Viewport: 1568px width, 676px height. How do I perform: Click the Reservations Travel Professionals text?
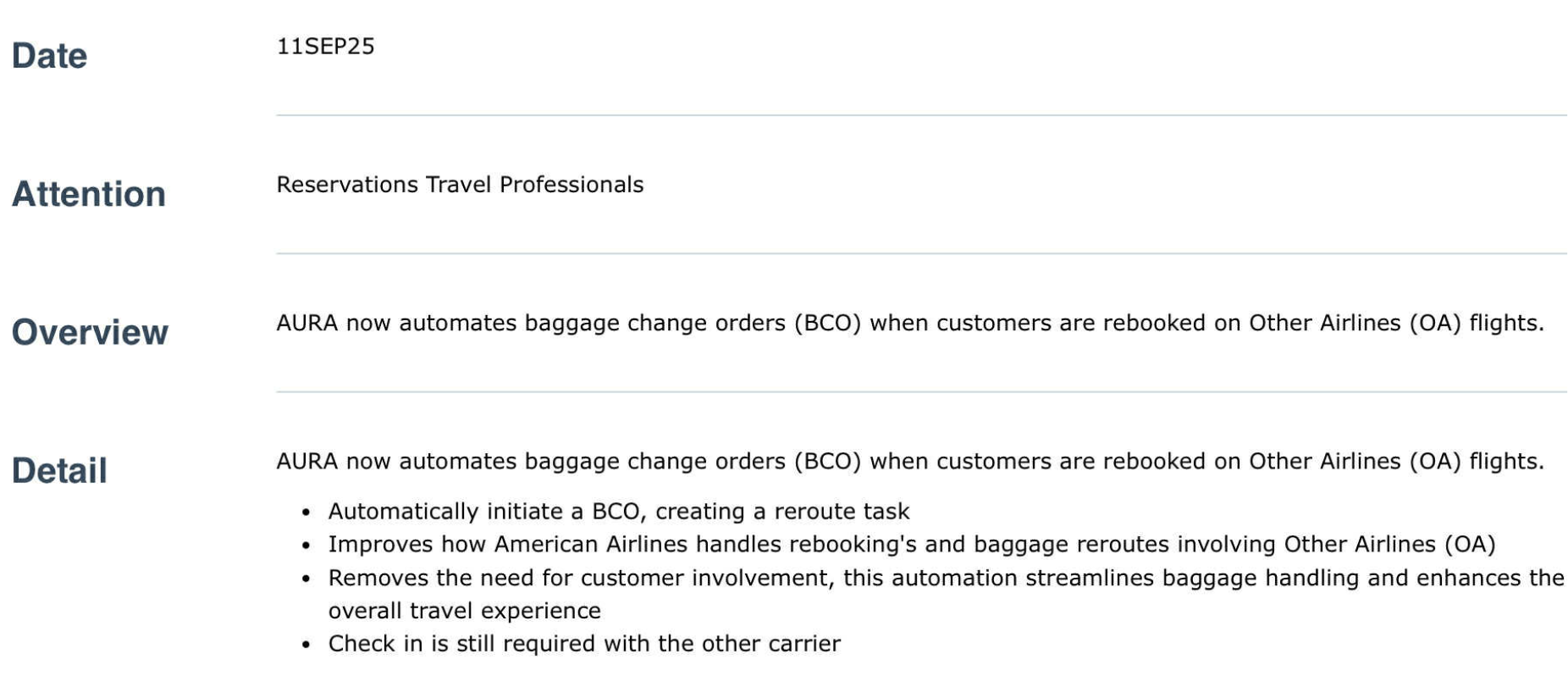pyautogui.click(x=460, y=185)
